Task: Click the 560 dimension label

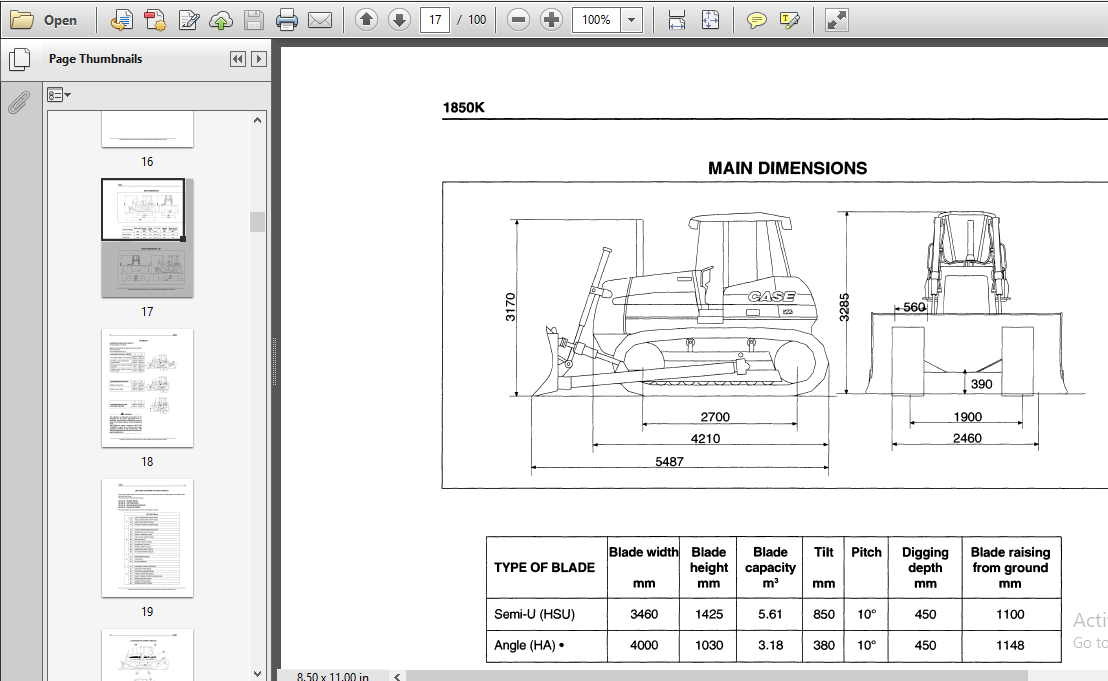Action: pos(914,307)
